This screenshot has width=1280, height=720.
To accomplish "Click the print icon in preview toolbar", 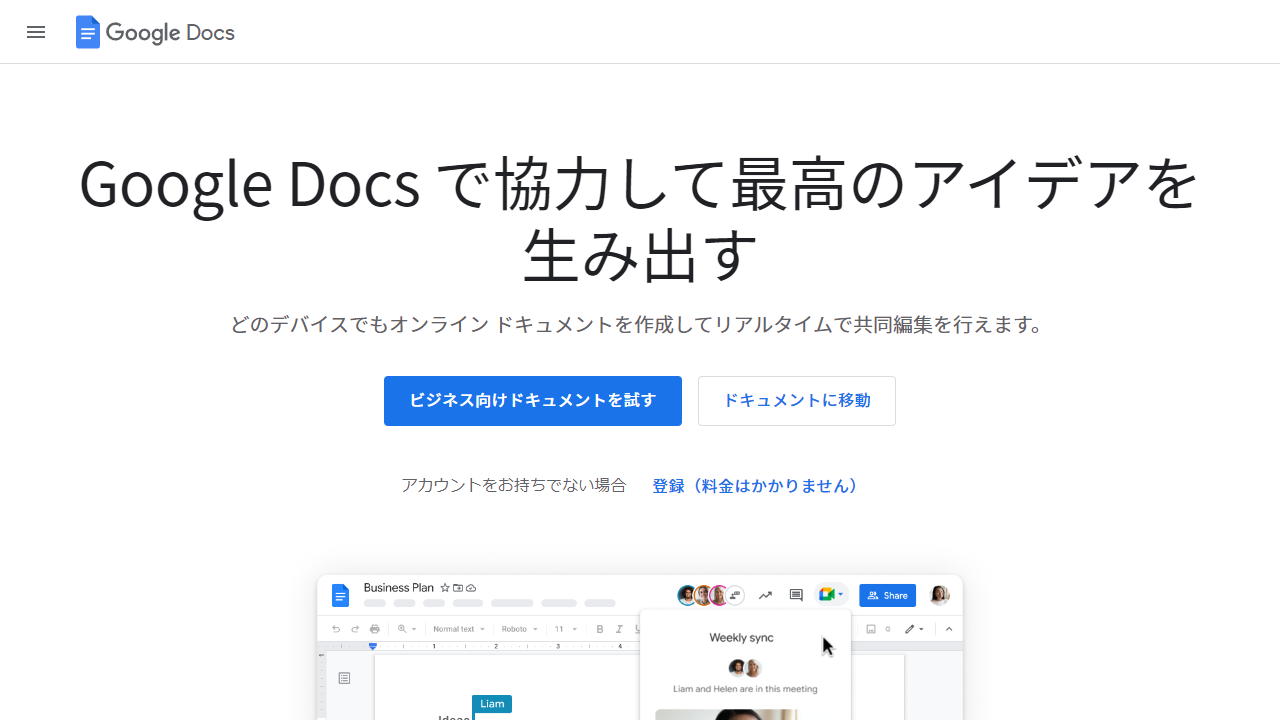I will (374, 629).
